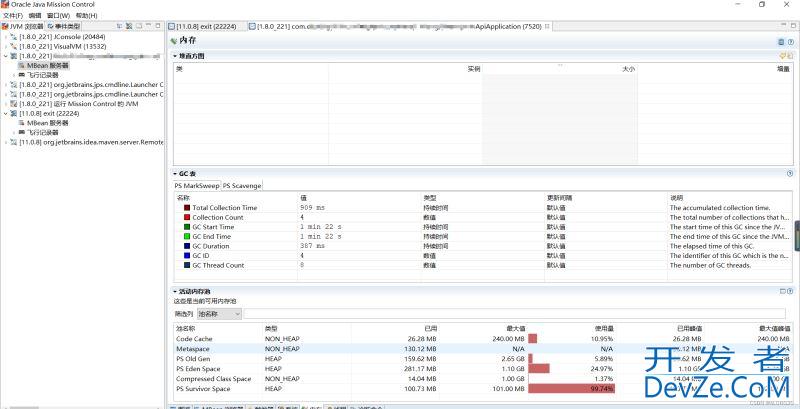Collapse the 活动内存池 section

click(175, 291)
